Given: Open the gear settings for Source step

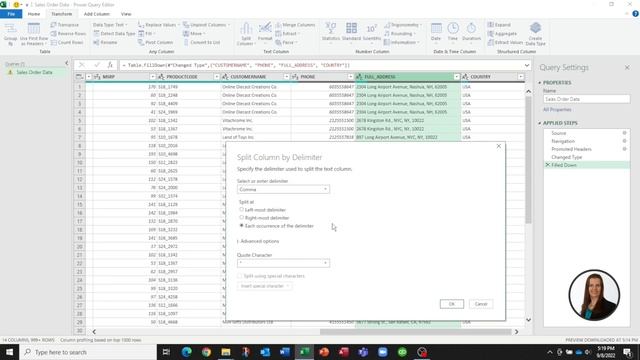Looking at the screenshot, I should coord(624,133).
